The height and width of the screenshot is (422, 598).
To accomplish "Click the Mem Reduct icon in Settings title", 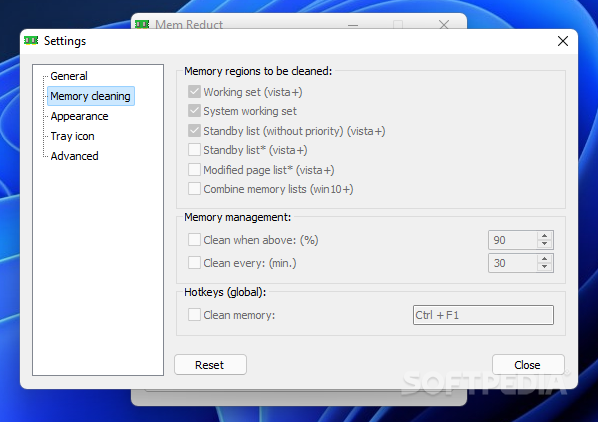I will [x=31, y=40].
